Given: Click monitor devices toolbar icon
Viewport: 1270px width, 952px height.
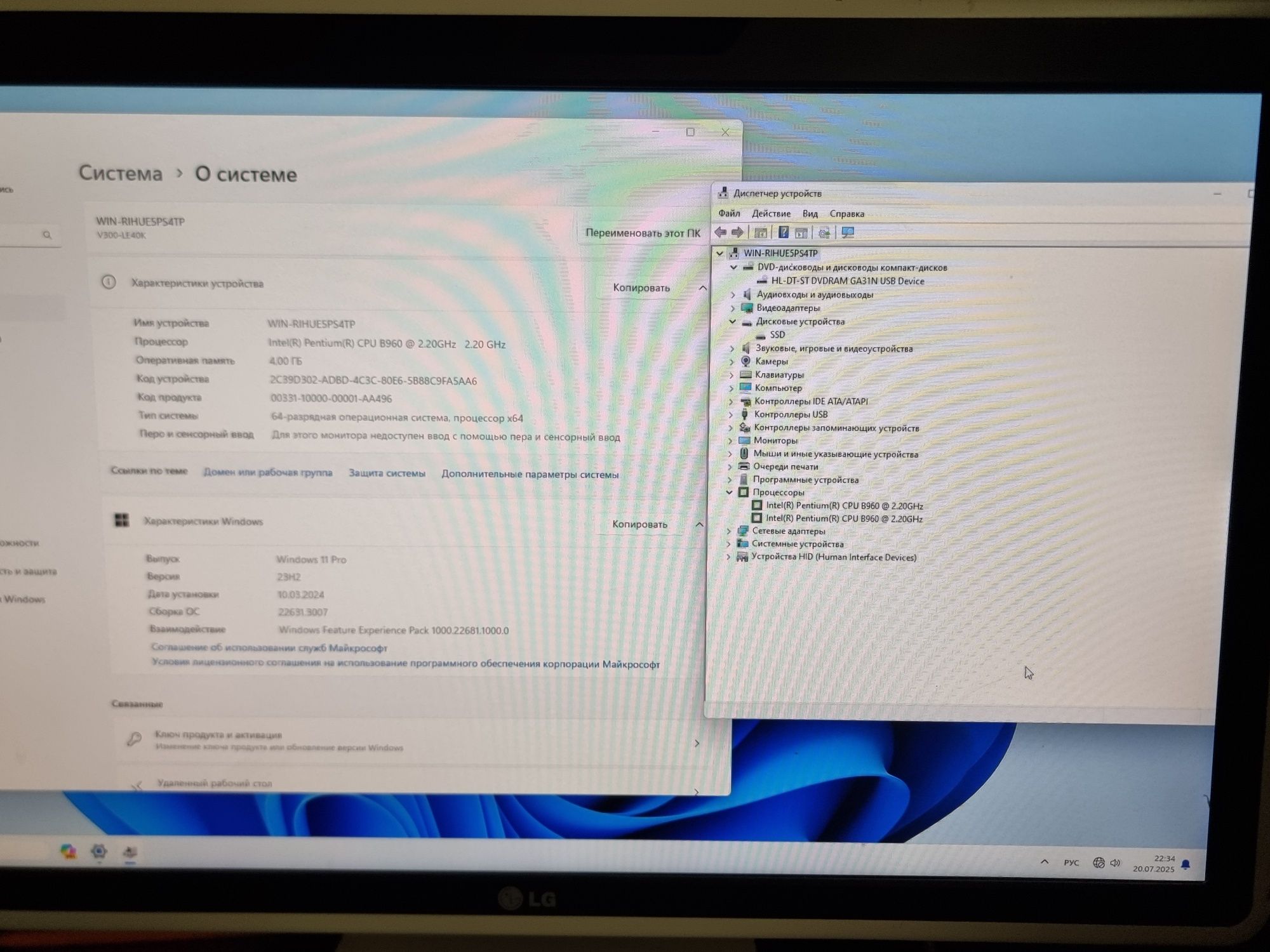Looking at the screenshot, I should tap(848, 232).
